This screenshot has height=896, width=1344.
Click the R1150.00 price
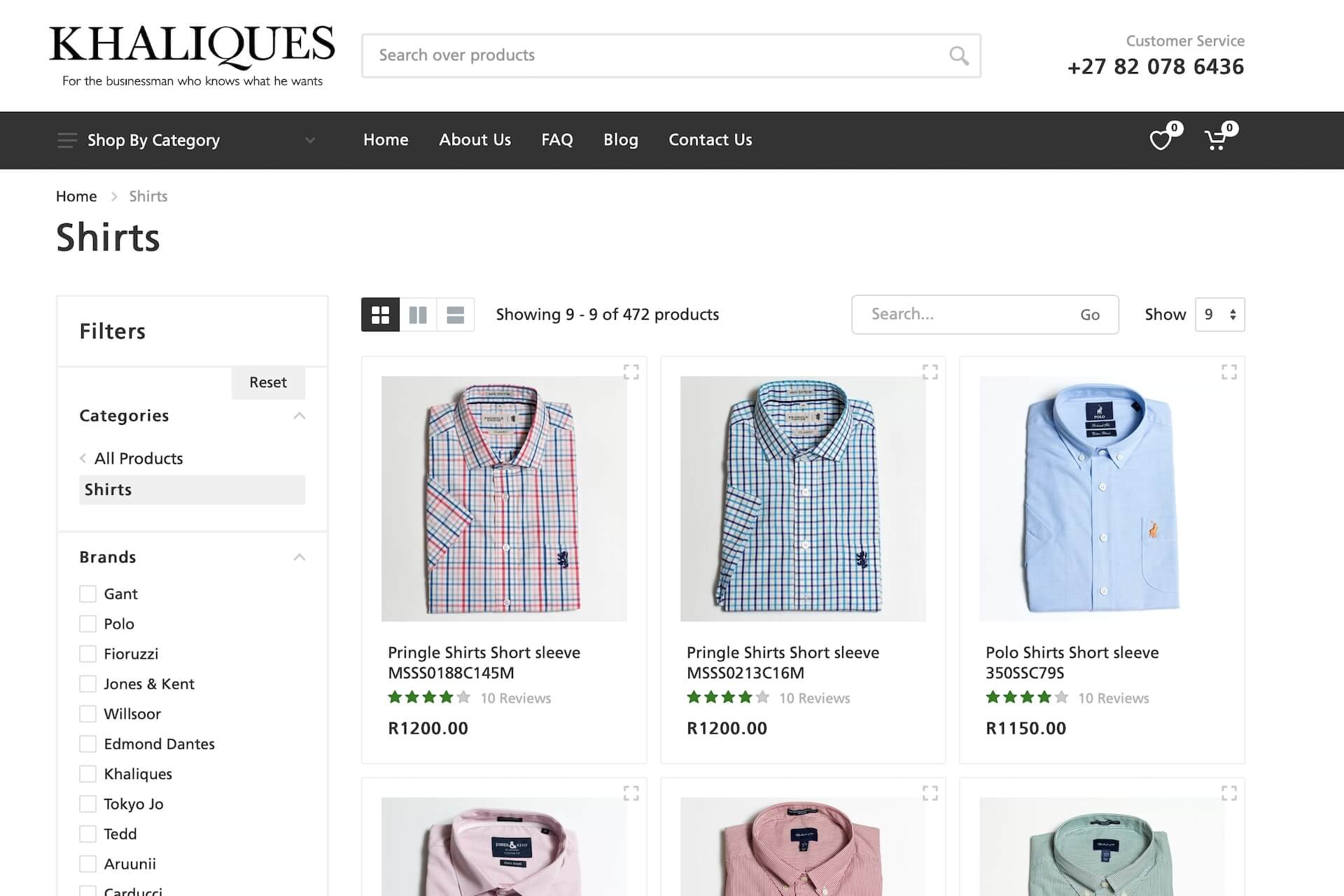pyautogui.click(x=1025, y=728)
